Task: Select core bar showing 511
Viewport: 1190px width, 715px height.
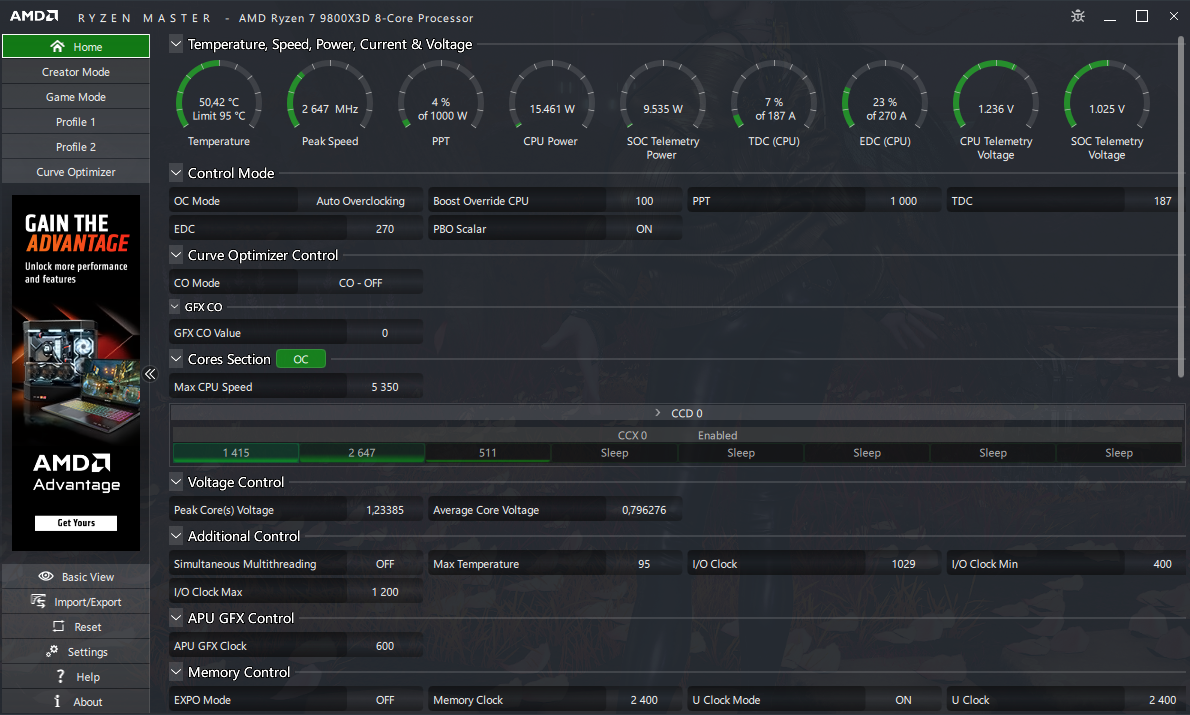Action: [x=488, y=453]
